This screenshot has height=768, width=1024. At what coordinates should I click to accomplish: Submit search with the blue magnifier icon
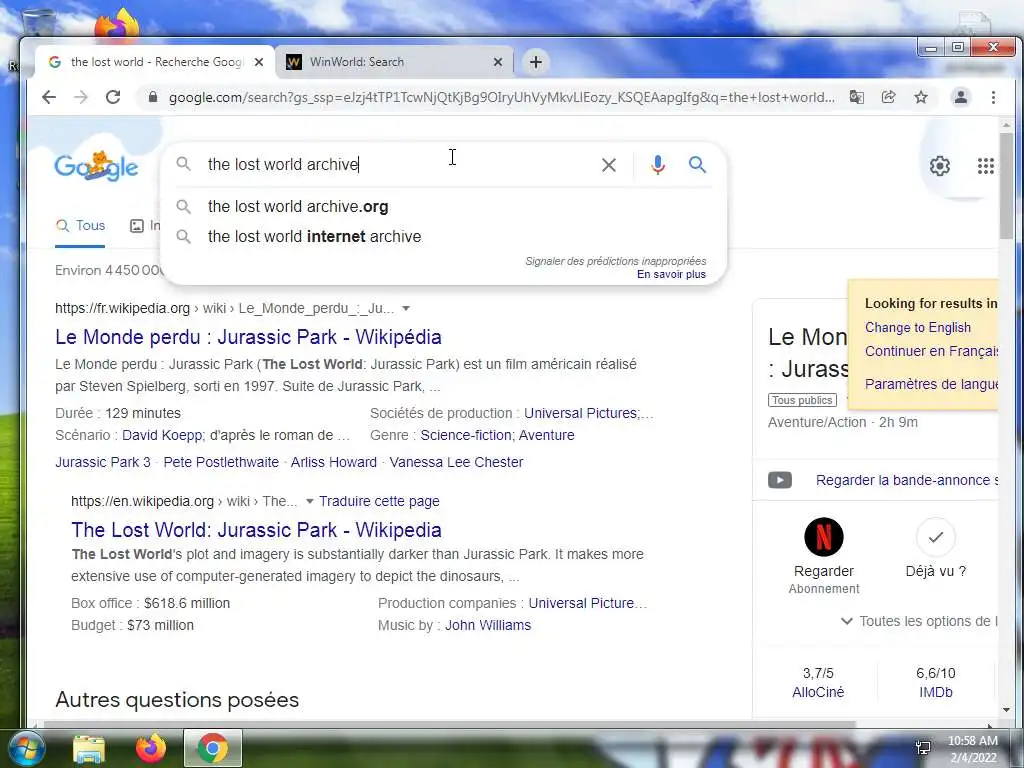click(697, 165)
